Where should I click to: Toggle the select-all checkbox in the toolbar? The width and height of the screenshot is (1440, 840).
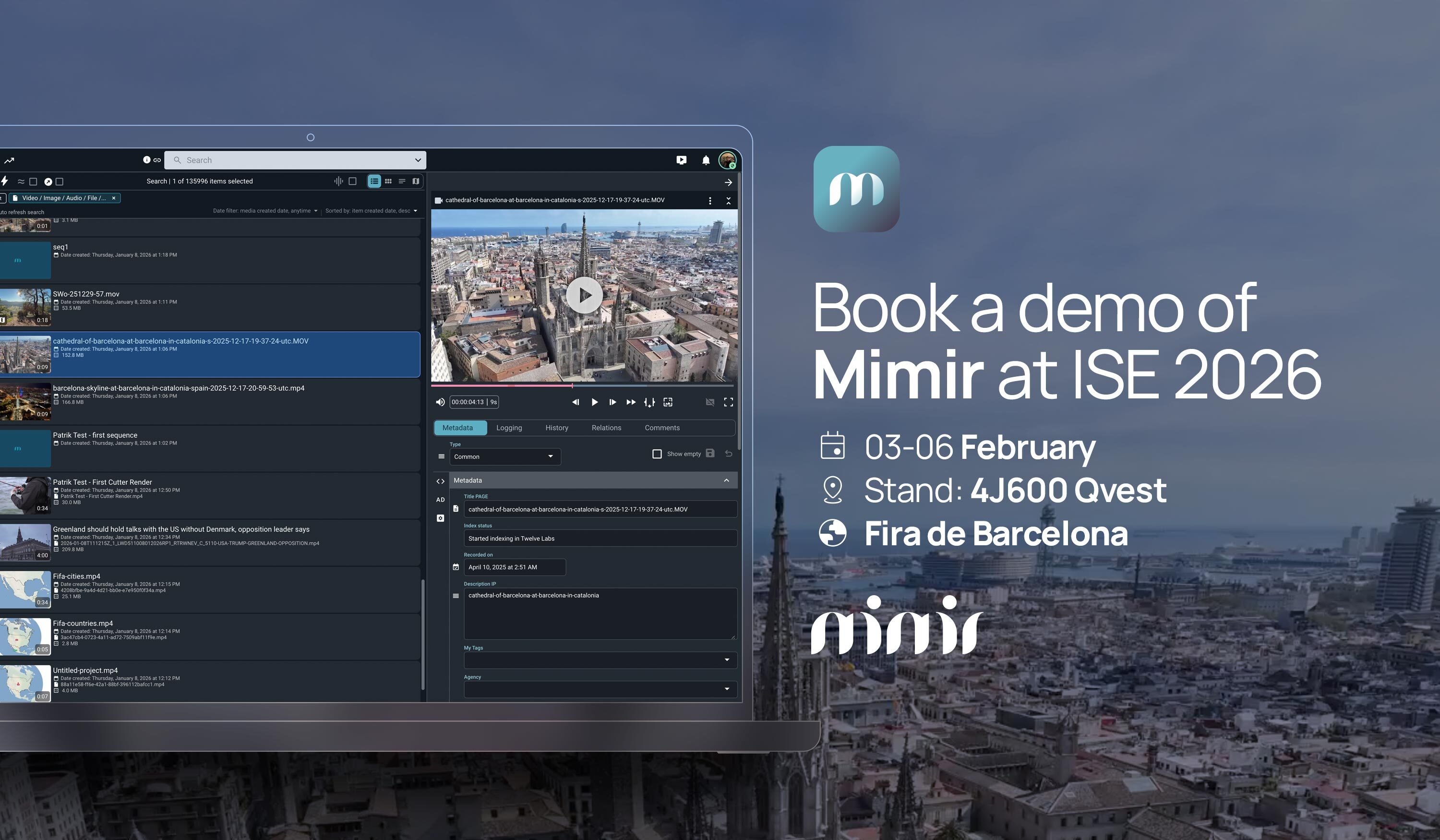[33, 181]
